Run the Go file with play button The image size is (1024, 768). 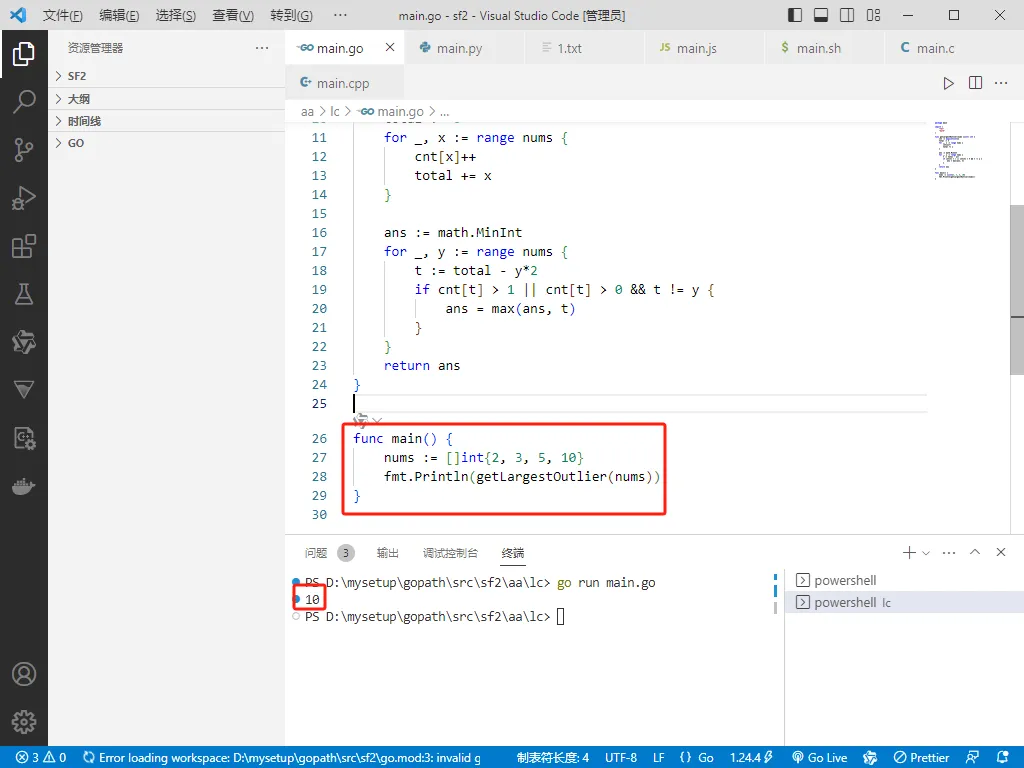[948, 83]
